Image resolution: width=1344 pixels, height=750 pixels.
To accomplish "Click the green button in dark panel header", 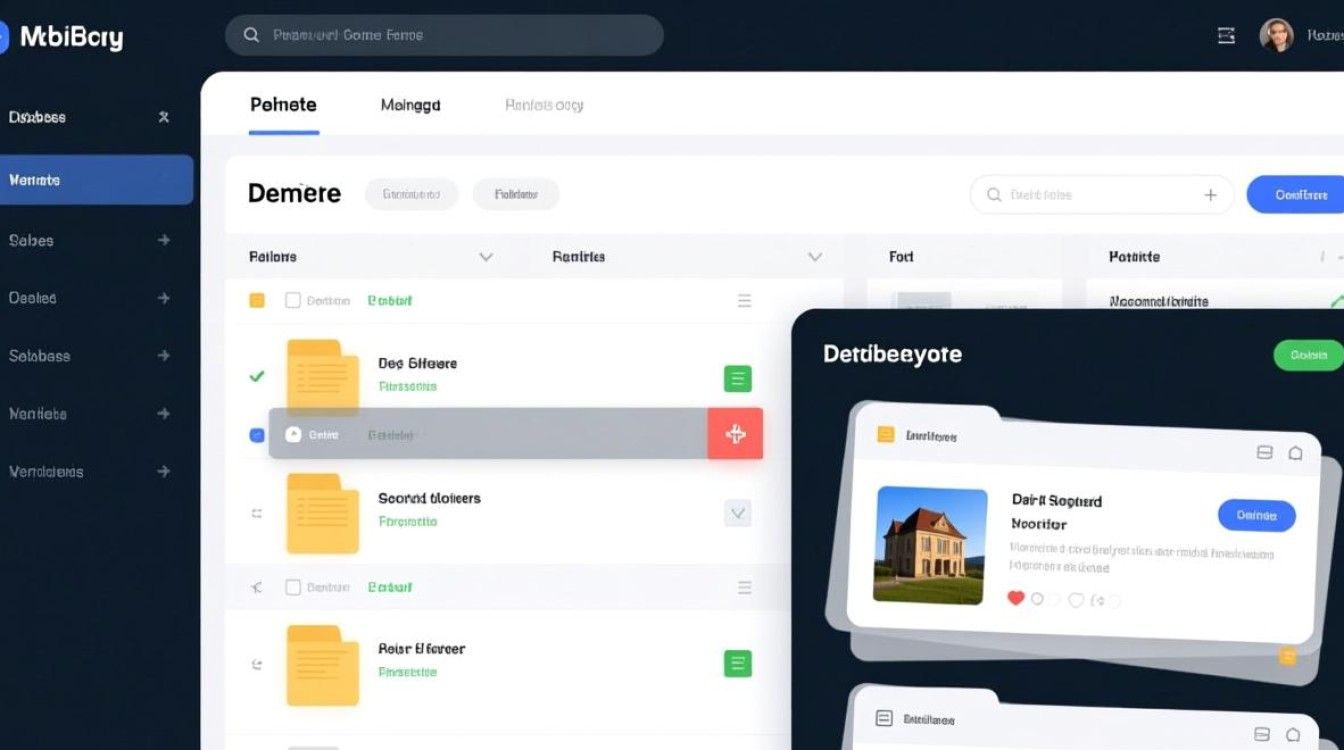I will pyautogui.click(x=1307, y=355).
